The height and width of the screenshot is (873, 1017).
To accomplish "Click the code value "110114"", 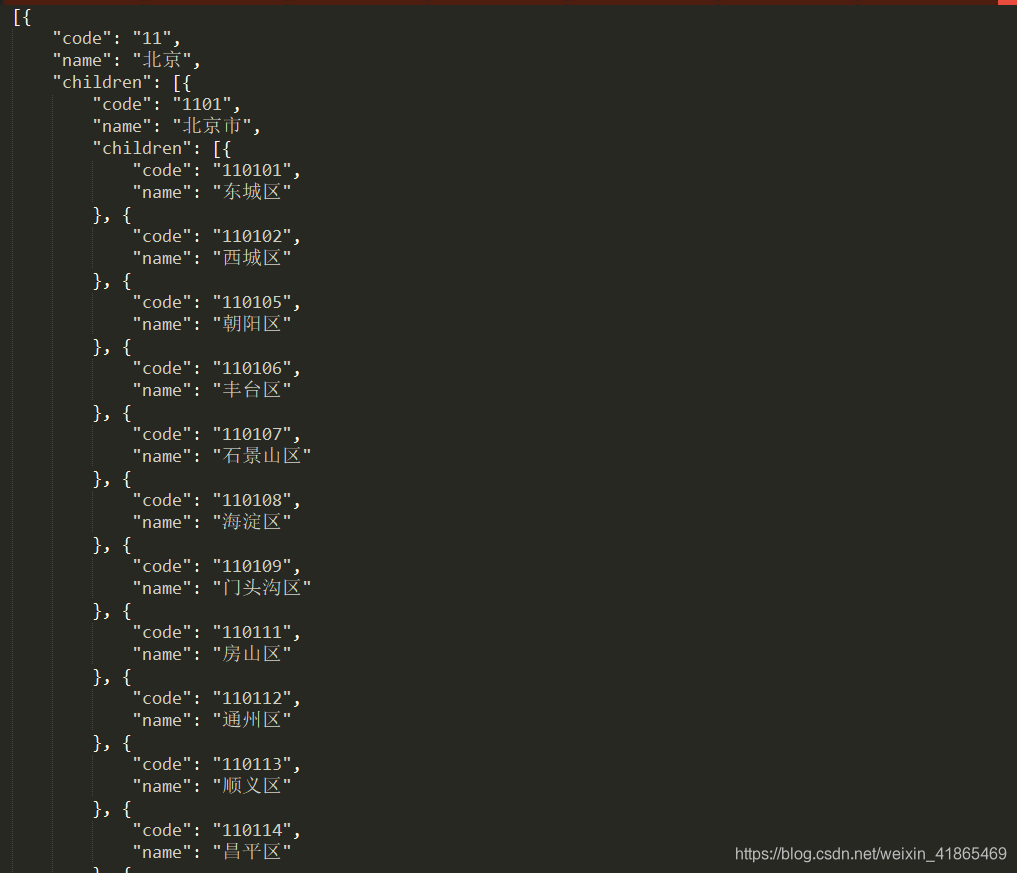I will (252, 831).
